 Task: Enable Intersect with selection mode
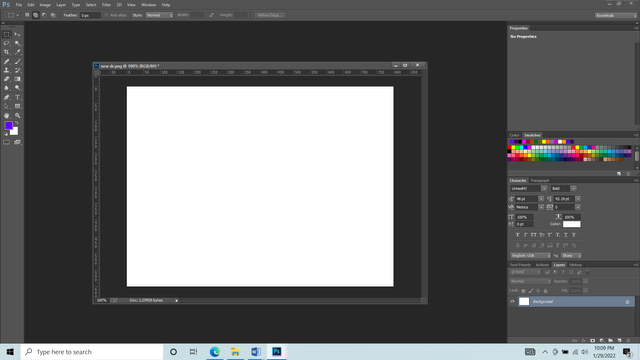(53, 15)
